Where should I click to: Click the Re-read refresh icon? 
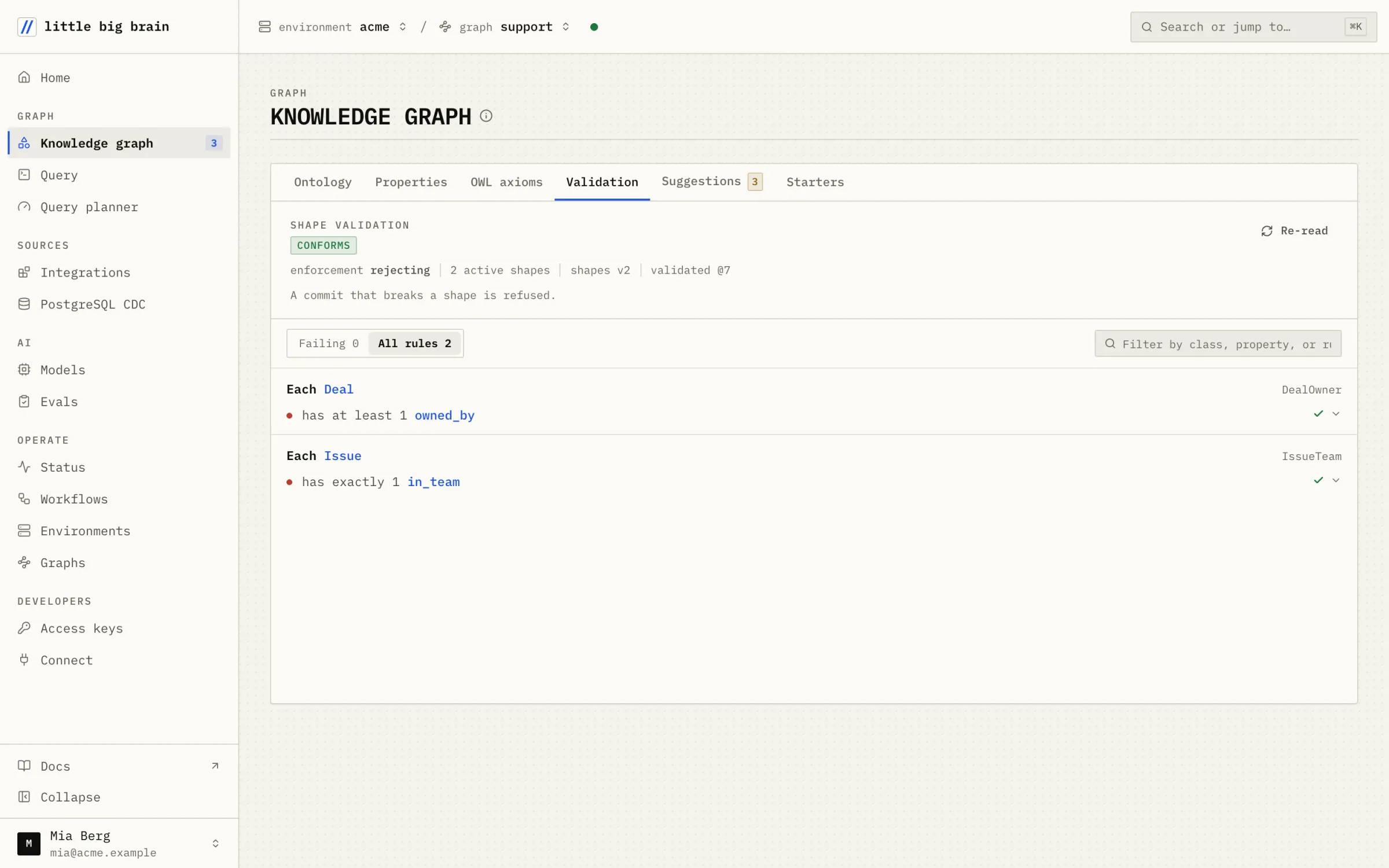pos(1267,231)
